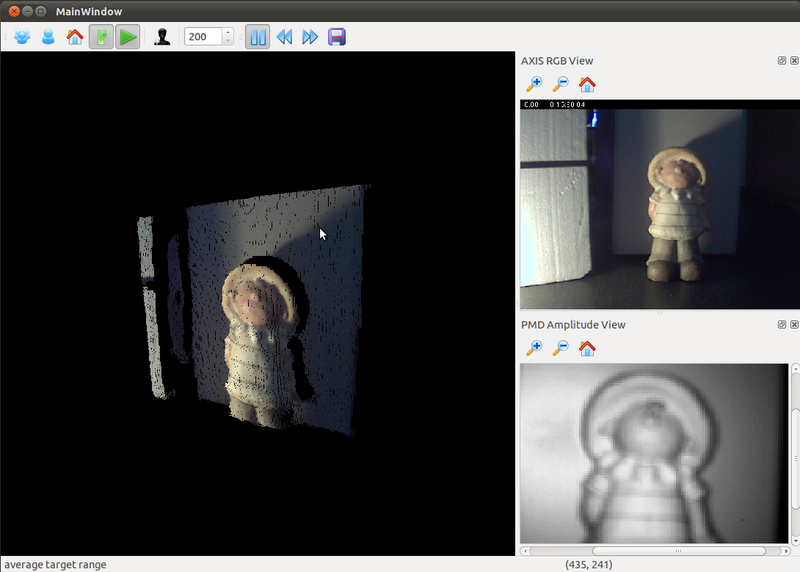This screenshot has width=800, height=572.
Task: Click the group of people toolbar icon
Action: click(x=22, y=37)
